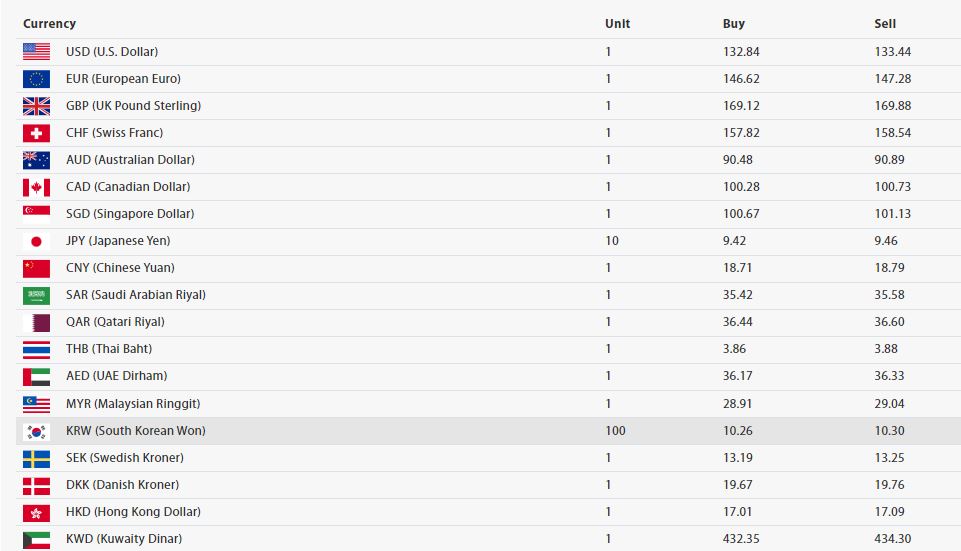Click the Swiss flag icon
The height and width of the screenshot is (551, 961).
coord(36,133)
